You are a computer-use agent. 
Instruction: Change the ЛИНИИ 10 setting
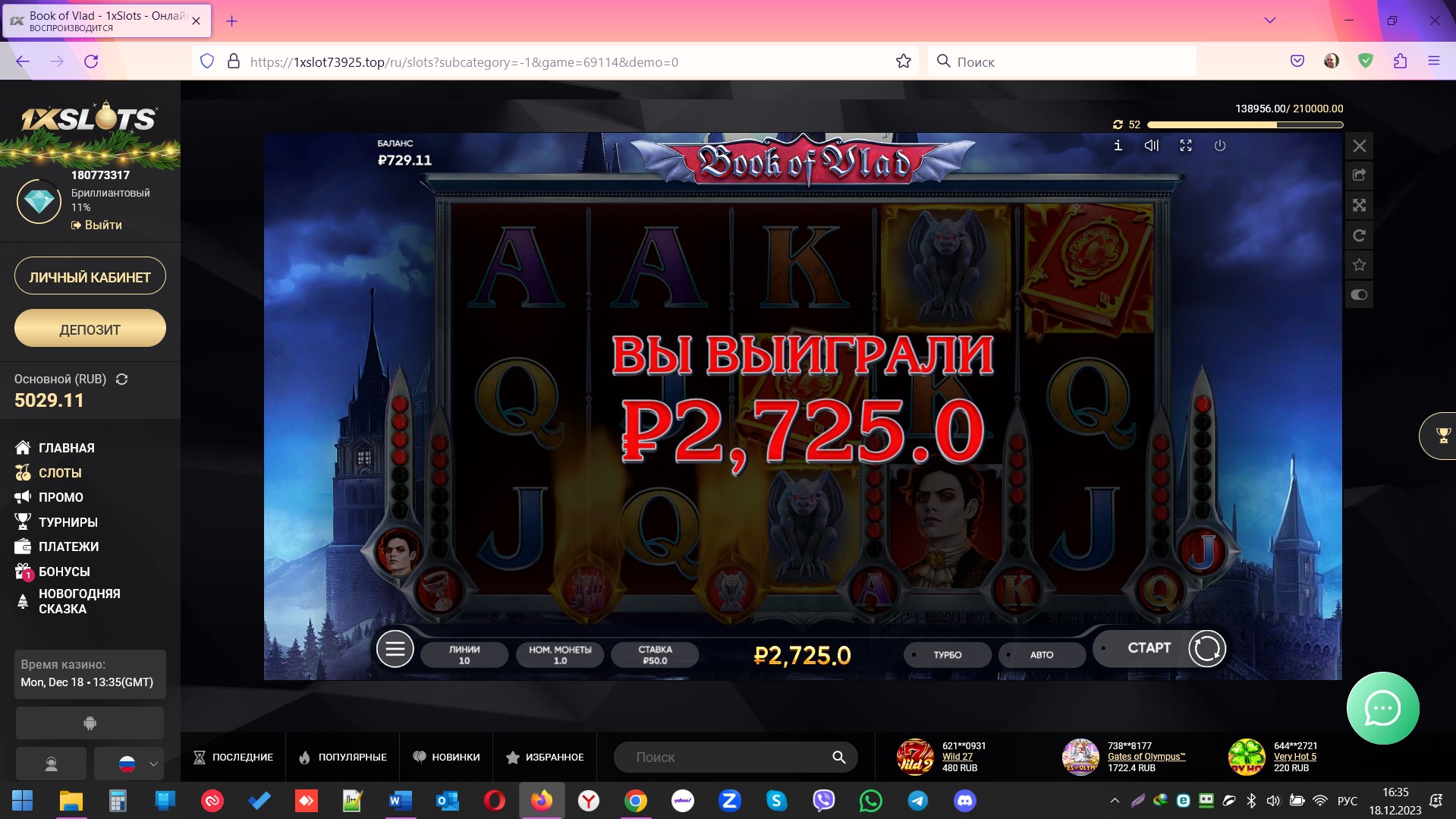point(464,655)
